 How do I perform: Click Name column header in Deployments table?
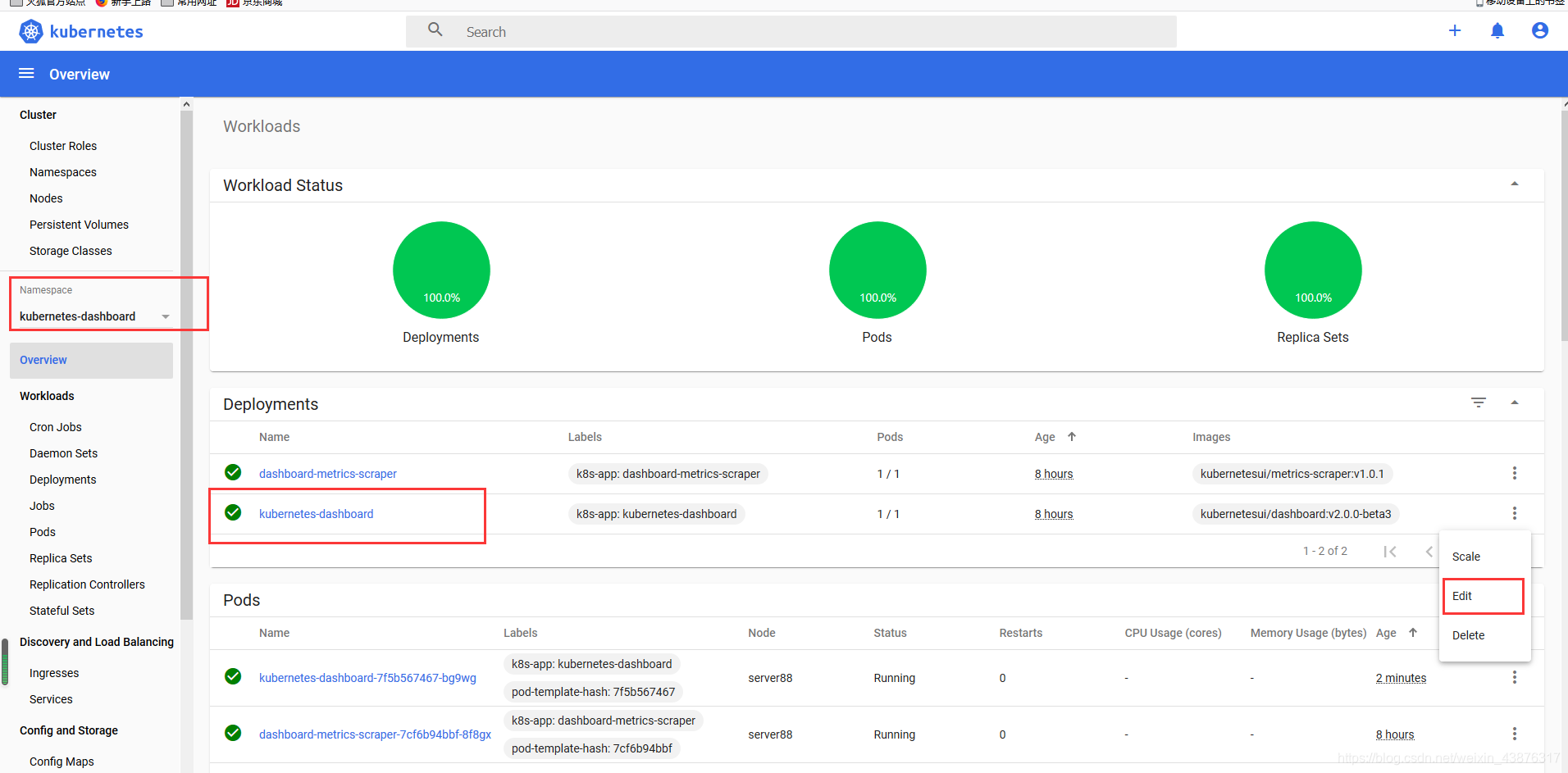(x=274, y=437)
